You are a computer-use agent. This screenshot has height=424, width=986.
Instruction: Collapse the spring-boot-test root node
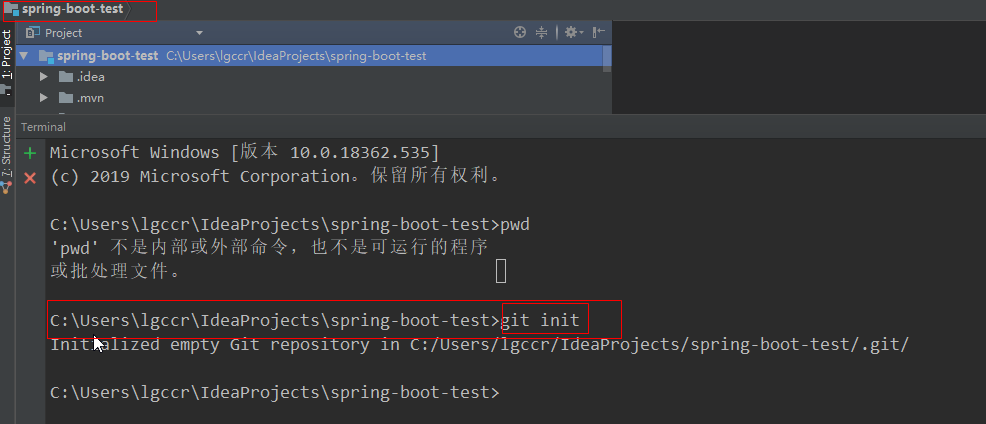click(x=25, y=56)
